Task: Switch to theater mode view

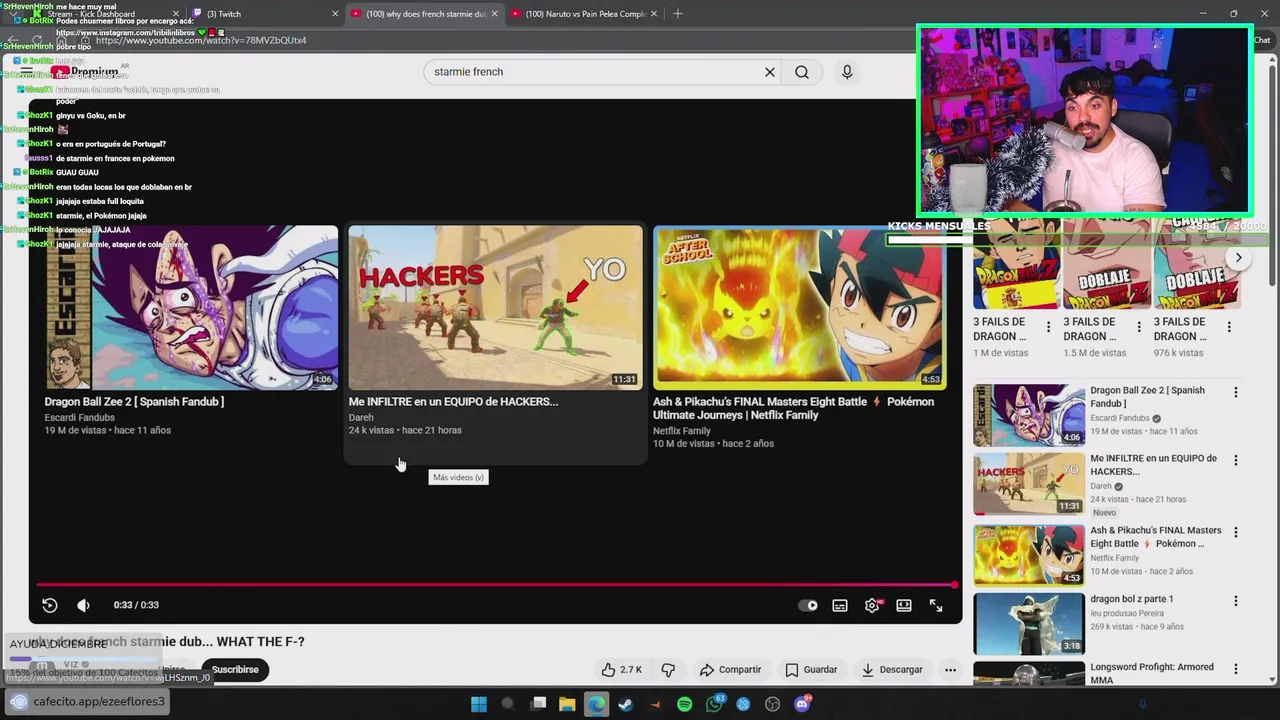Action: [x=904, y=605]
